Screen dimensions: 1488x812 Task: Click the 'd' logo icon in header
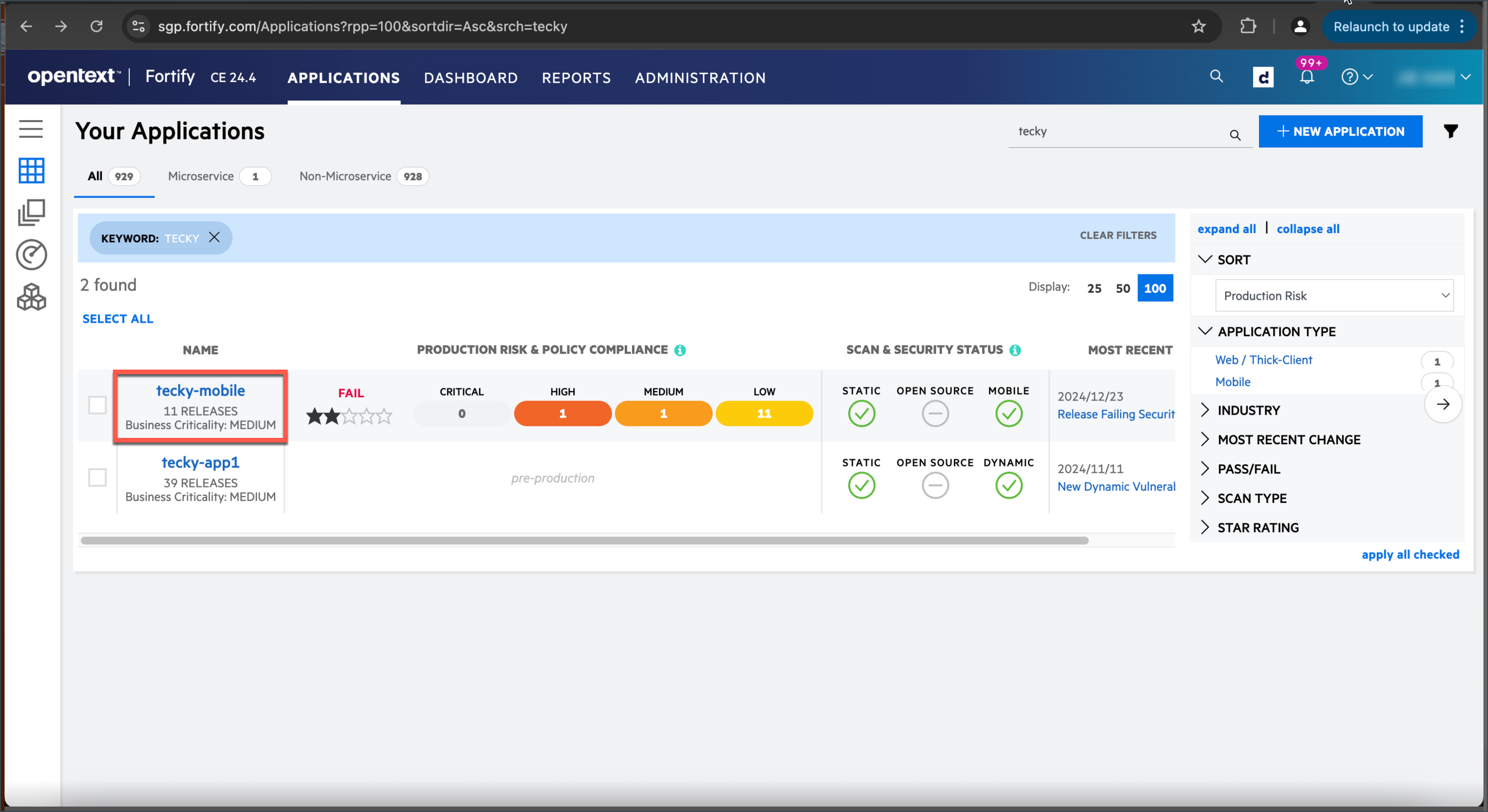[x=1263, y=77]
